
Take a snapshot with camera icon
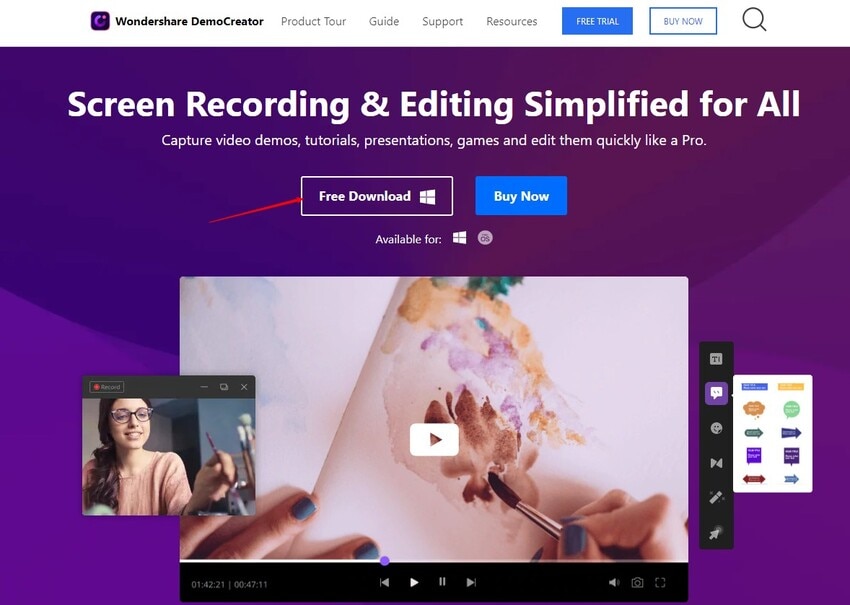coord(638,583)
